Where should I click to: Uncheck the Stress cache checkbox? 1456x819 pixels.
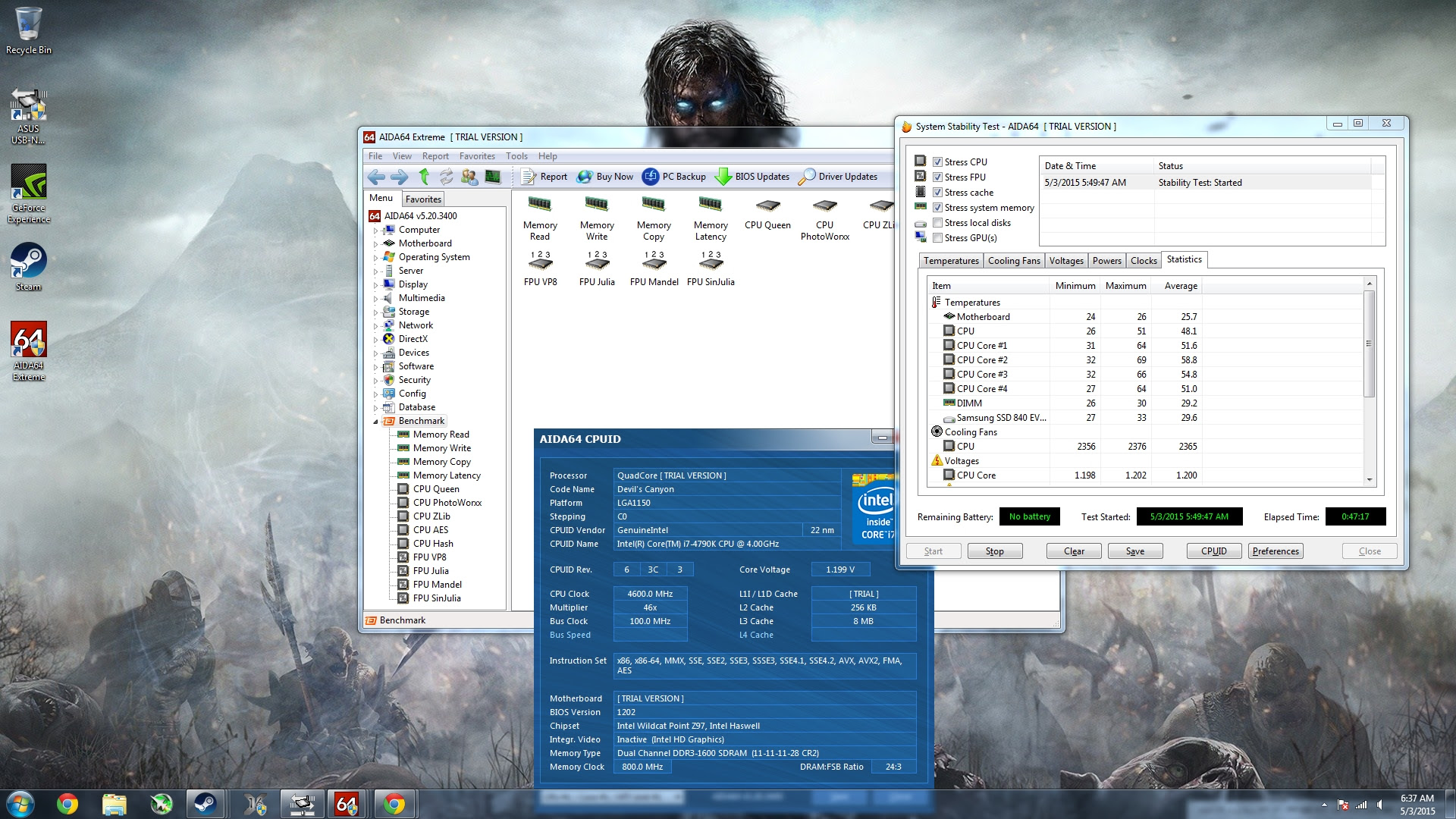pyautogui.click(x=937, y=192)
